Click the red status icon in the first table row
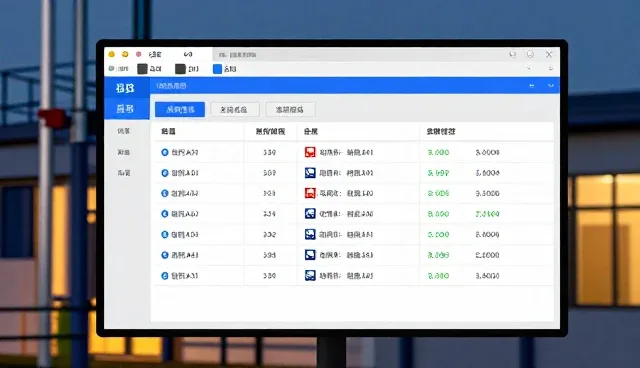This screenshot has height=368, width=640. [x=310, y=152]
